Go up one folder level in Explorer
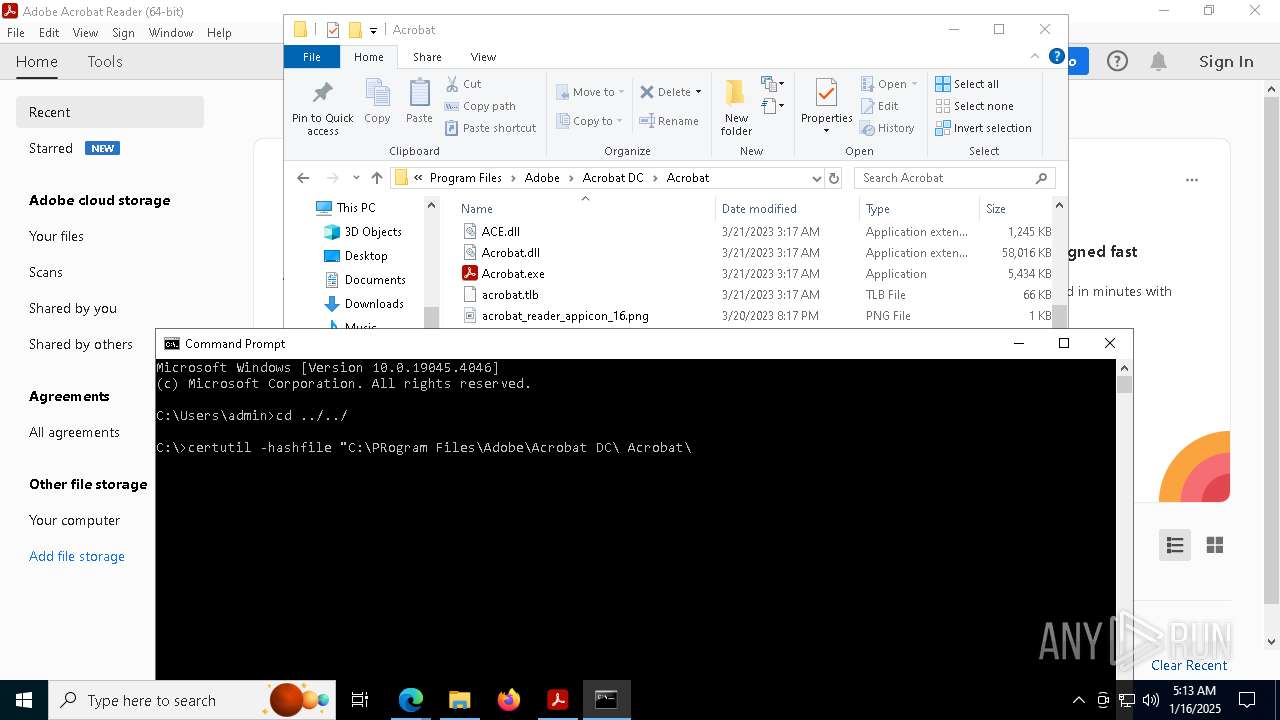This screenshot has height=720, width=1280. point(376,178)
